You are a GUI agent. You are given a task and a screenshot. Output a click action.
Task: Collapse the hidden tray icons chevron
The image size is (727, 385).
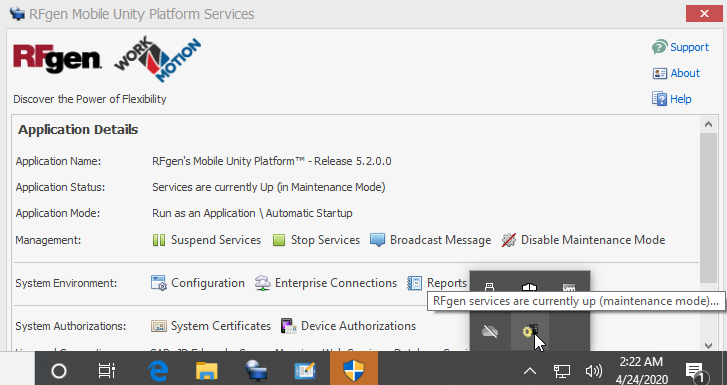pyautogui.click(x=530, y=371)
